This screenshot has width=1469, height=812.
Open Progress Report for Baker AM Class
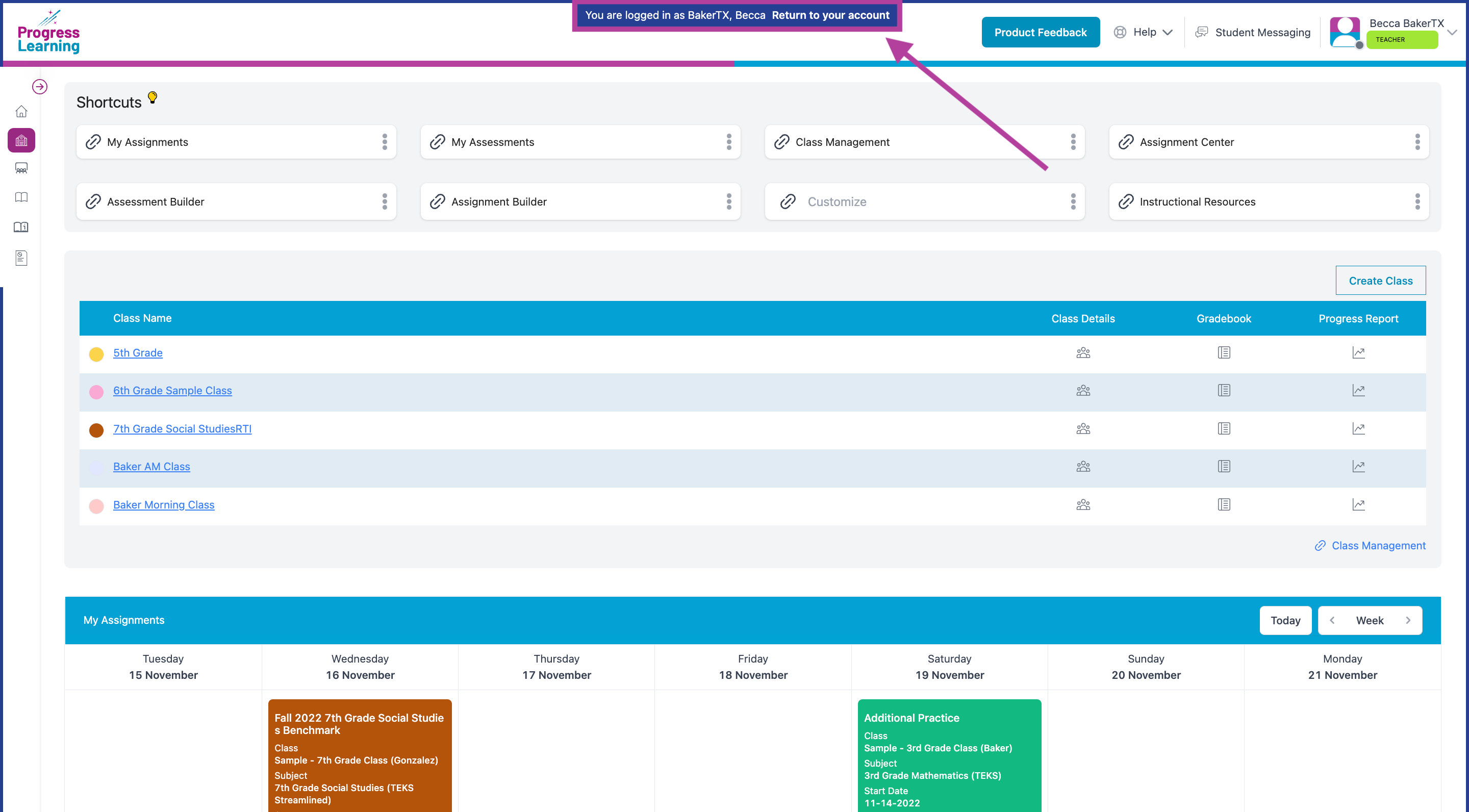1358,467
